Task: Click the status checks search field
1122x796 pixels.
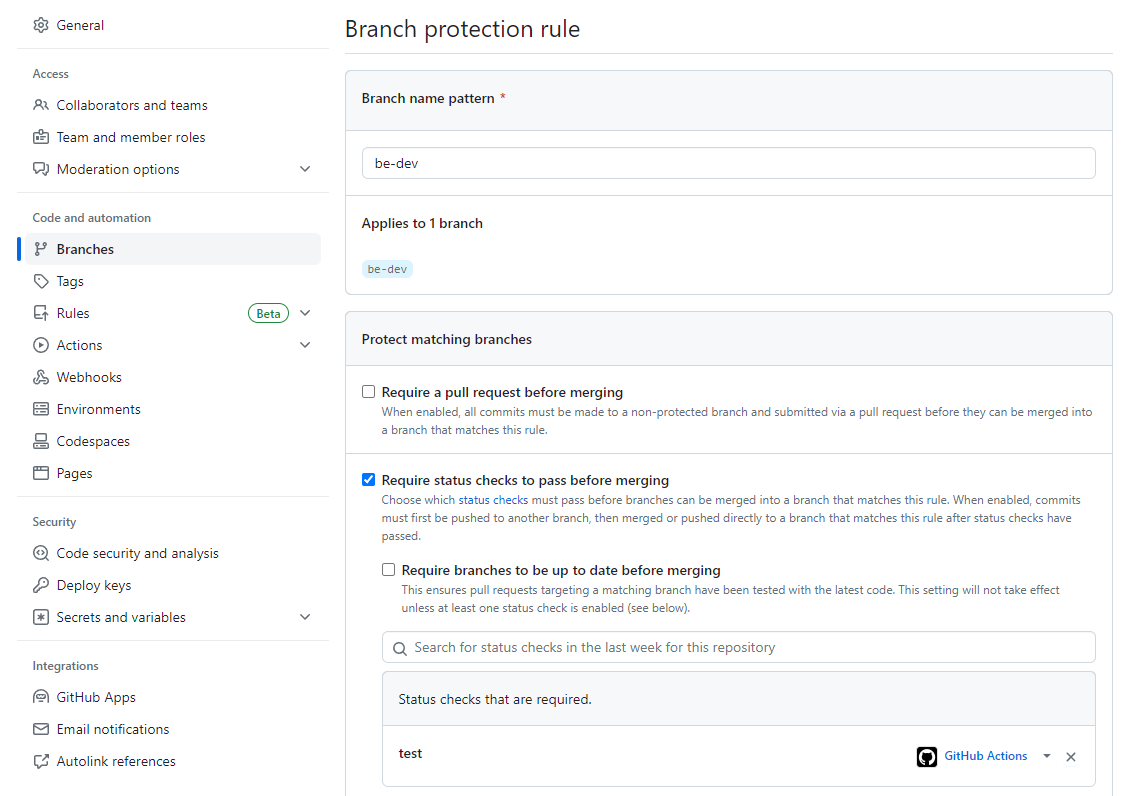Action: tap(738, 647)
